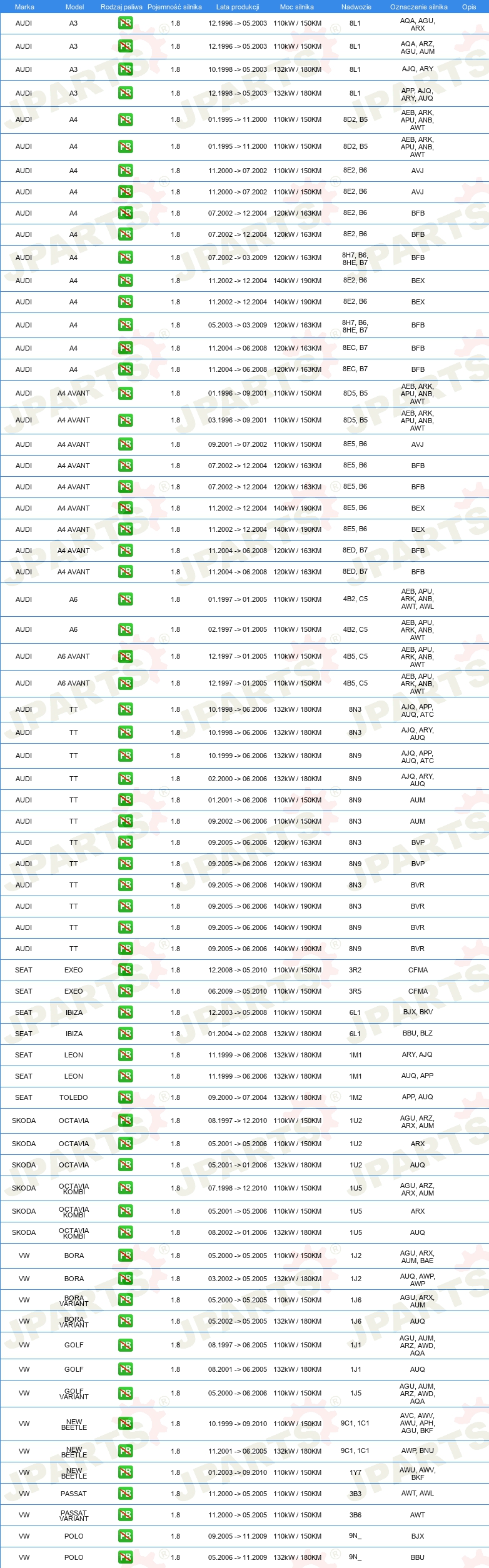
Task: Click the petrol icon for AUDI TT 10.1999 -> 06.2006
Action: tap(126, 756)
